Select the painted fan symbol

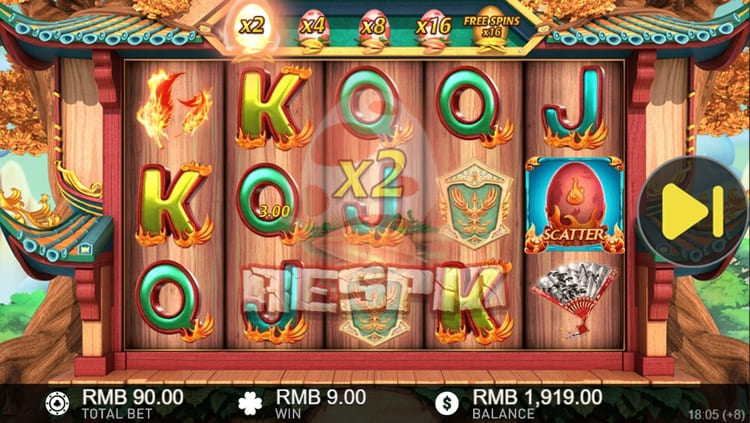coord(574,298)
